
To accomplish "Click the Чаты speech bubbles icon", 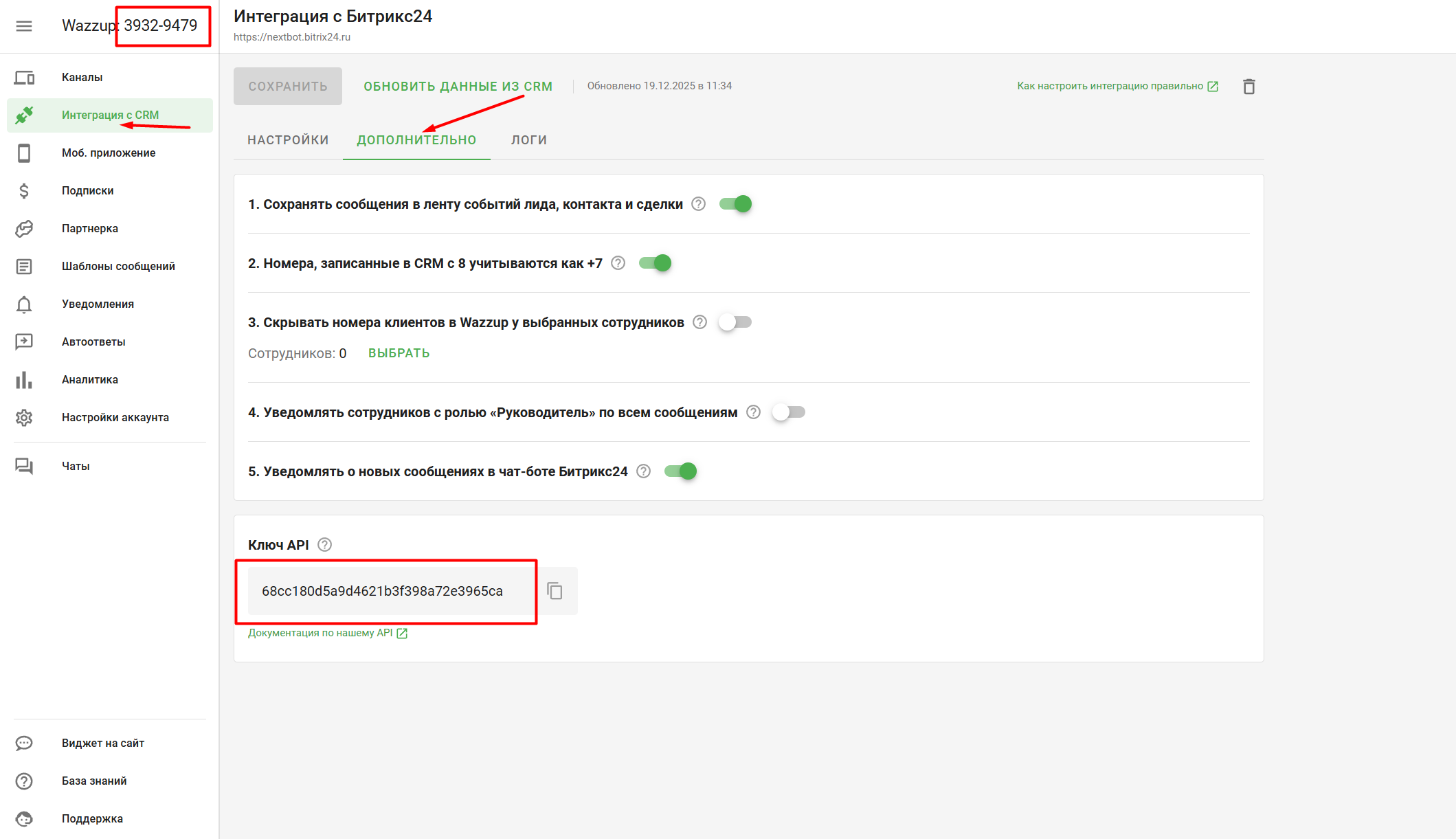I will [24, 467].
